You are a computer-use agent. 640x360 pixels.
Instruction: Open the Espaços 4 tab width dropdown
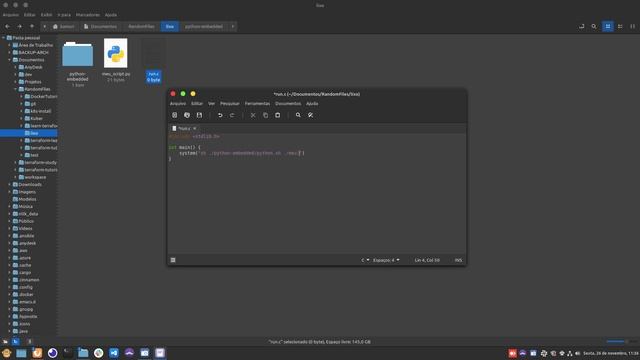click(386, 260)
